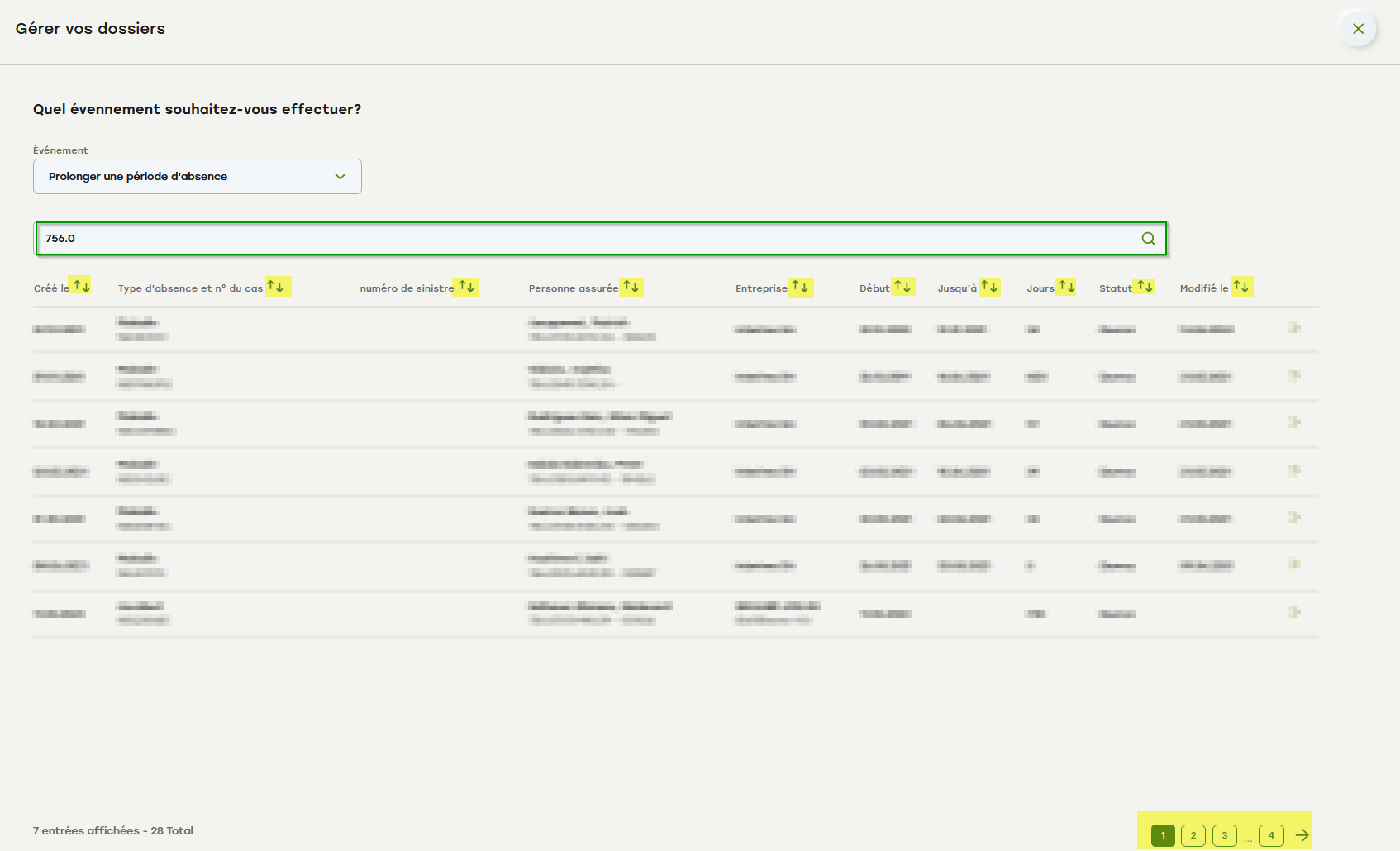This screenshot has width=1400, height=851.
Task: Go to next page with arrow
Action: 1302,835
